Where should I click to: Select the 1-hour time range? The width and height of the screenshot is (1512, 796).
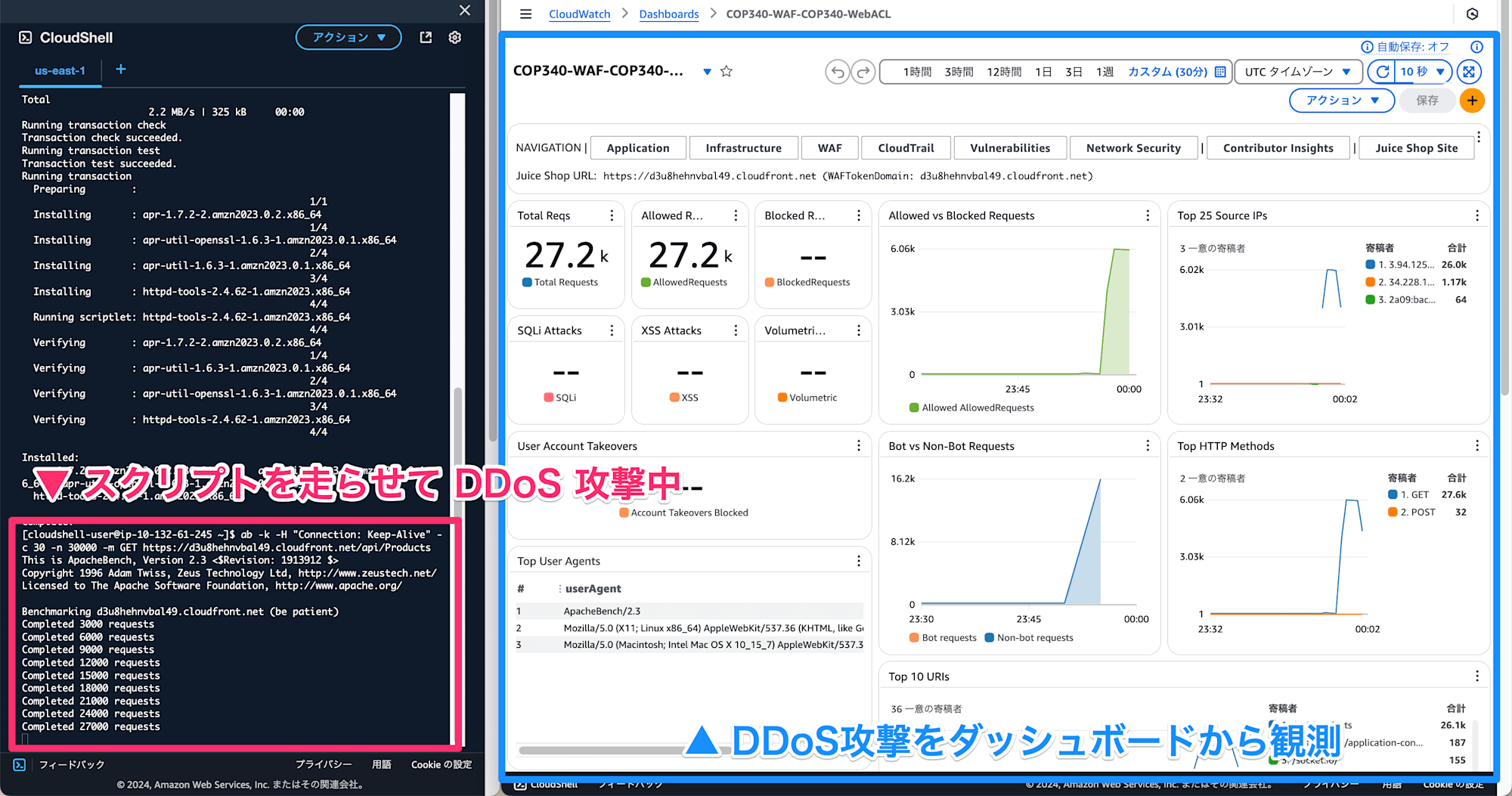pyautogui.click(x=917, y=72)
